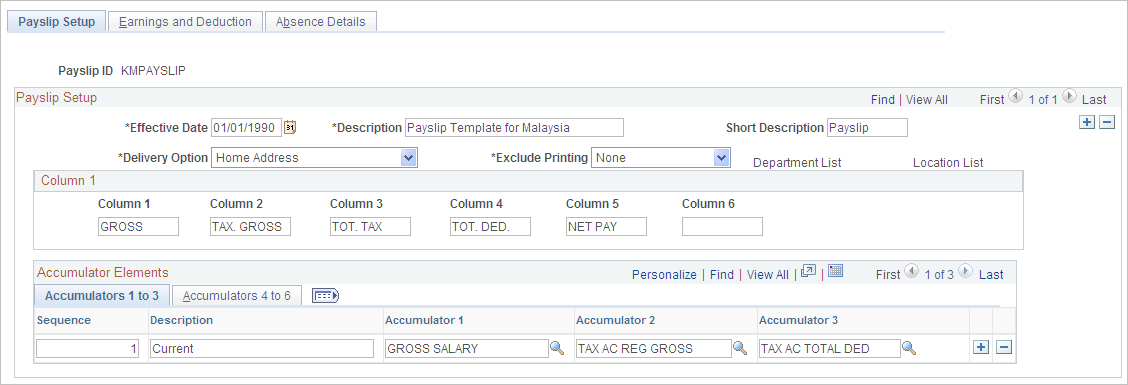This screenshot has width=1128, height=385.
Task: Click the Column 2 TAX. GROSS field
Action: [250, 227]
